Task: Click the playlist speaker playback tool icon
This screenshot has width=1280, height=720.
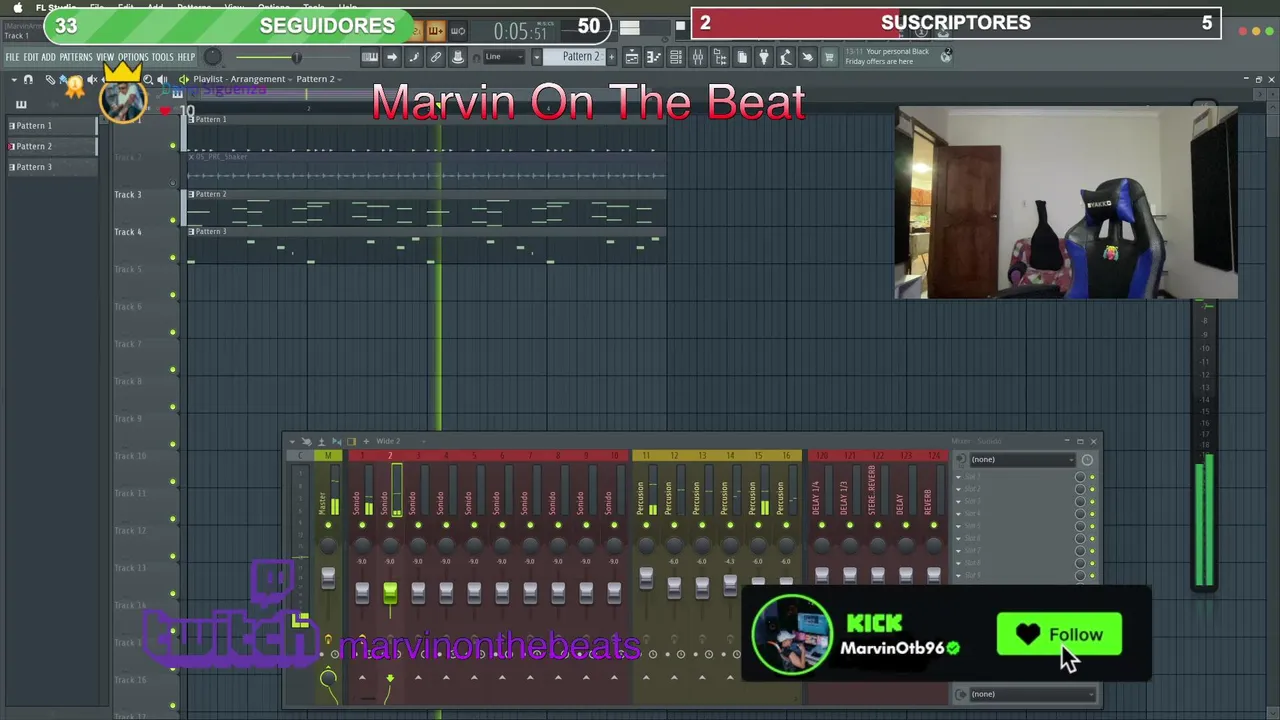Action: pos(162,79)
